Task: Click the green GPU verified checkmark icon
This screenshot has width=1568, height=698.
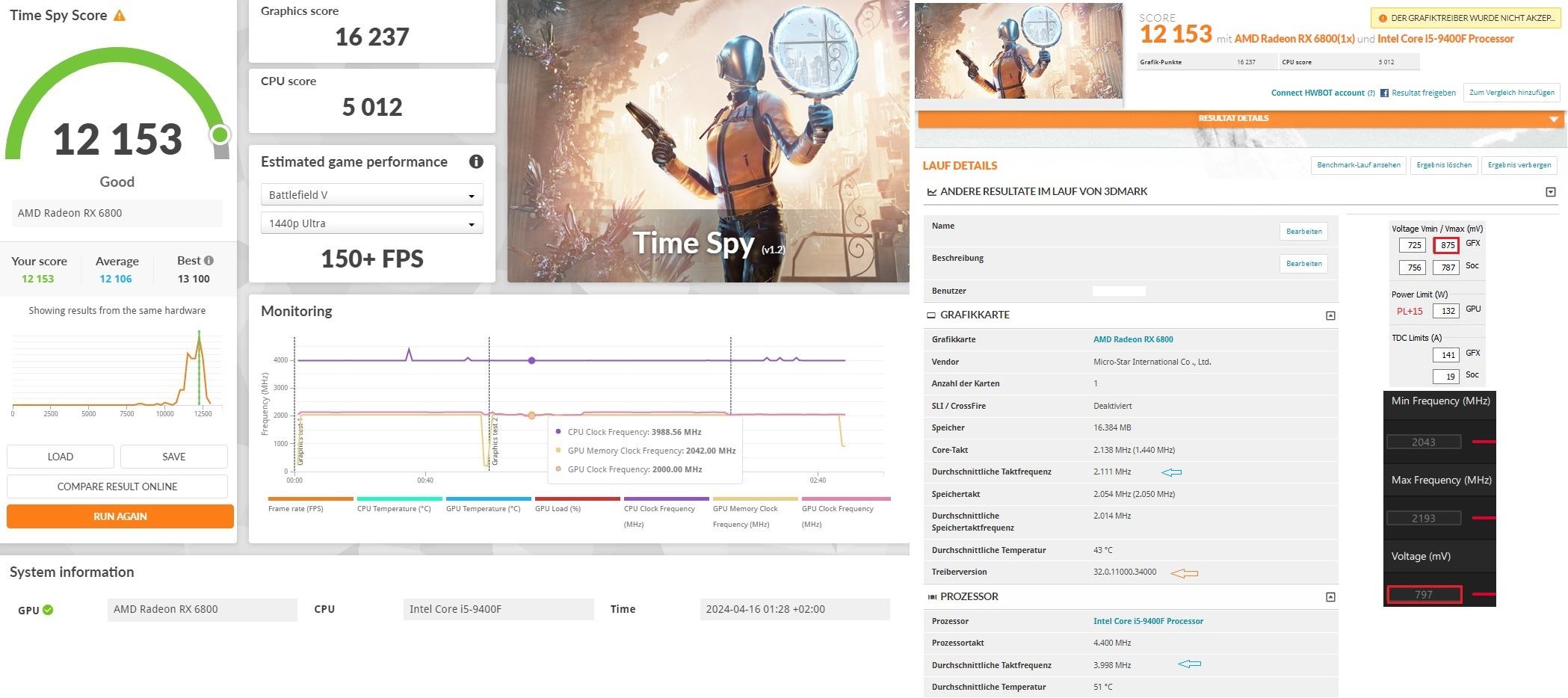Action: click(48, 610)
